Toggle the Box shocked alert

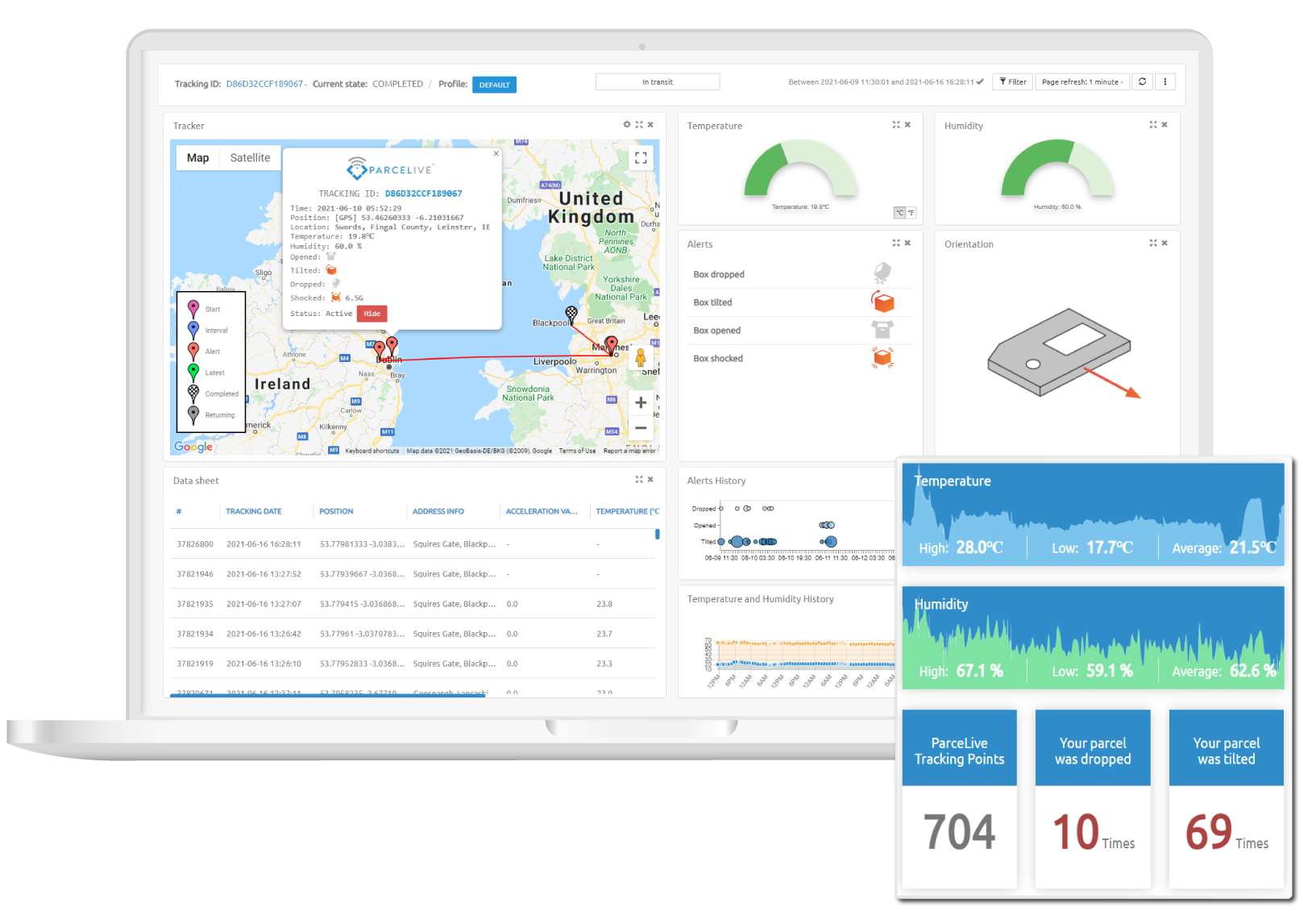[883, 358]
